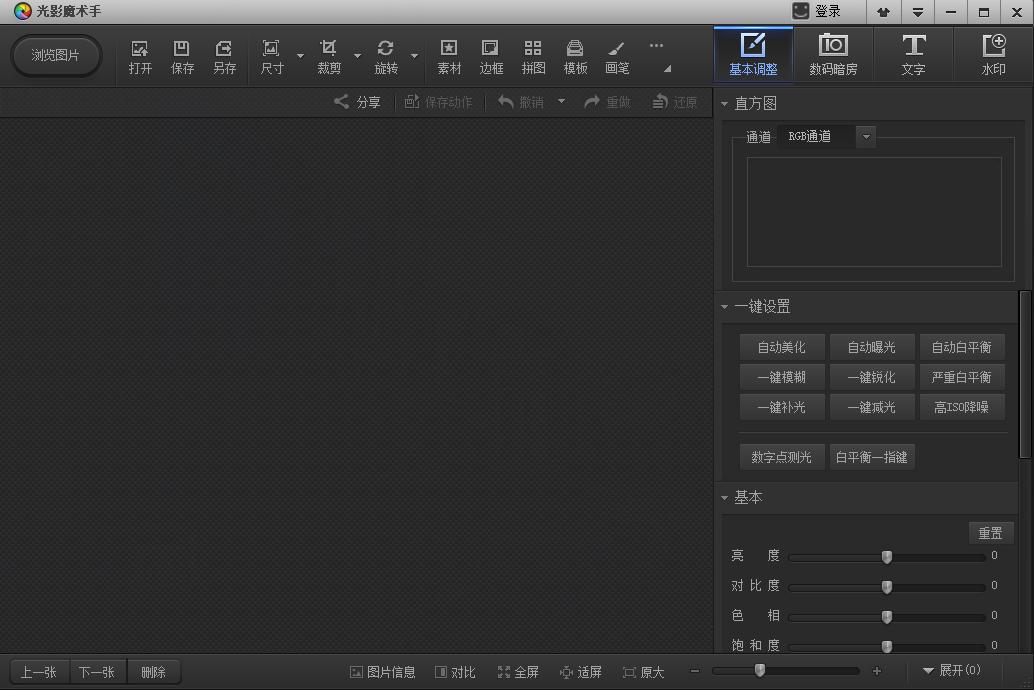
Task: Open the dropdown arrow next to 尺寸
Action: pyautogui.click(x=300, y=56)
